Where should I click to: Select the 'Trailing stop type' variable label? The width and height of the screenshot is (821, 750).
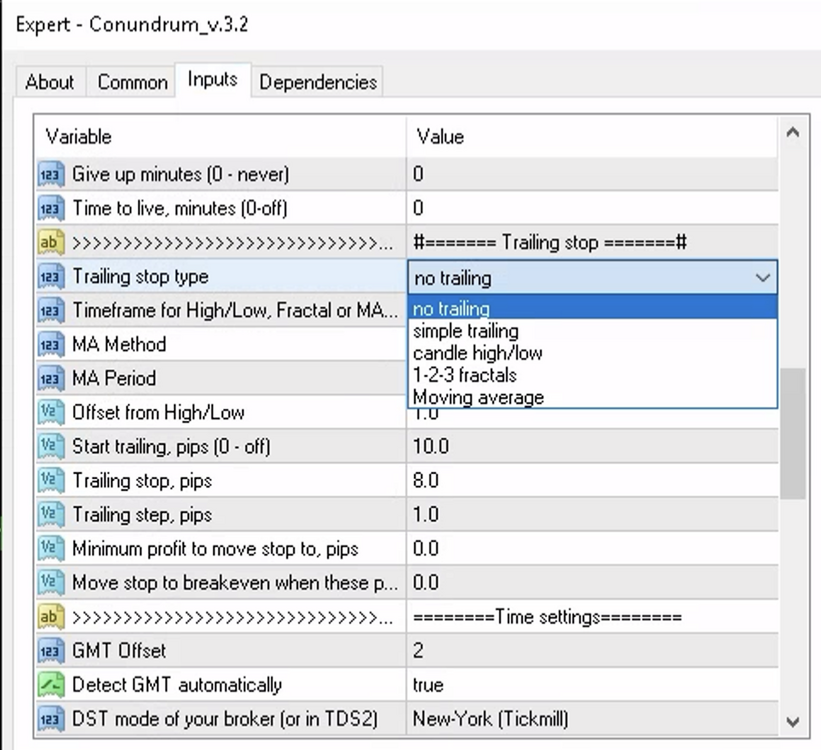click(140, 277)
